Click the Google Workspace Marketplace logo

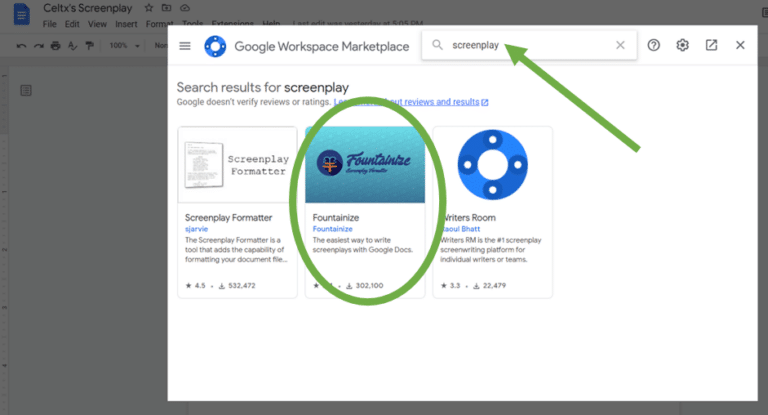point(215,47)
